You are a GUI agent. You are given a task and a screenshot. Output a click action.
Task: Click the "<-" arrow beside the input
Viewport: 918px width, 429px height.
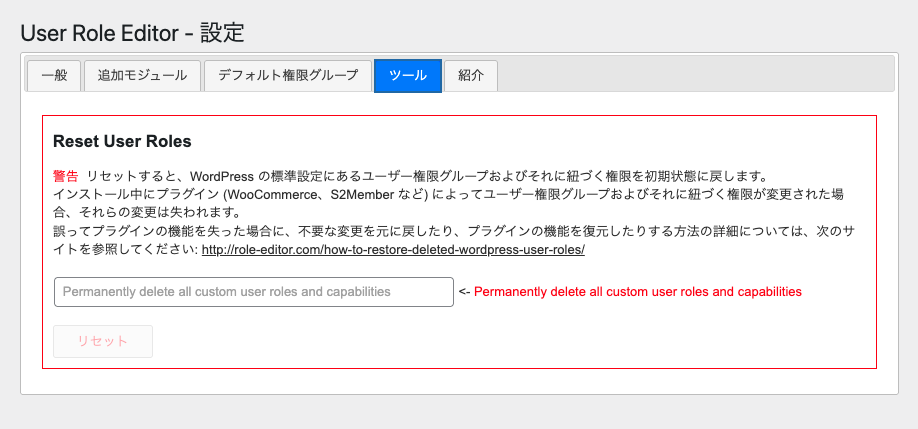[x=464, y=292]
